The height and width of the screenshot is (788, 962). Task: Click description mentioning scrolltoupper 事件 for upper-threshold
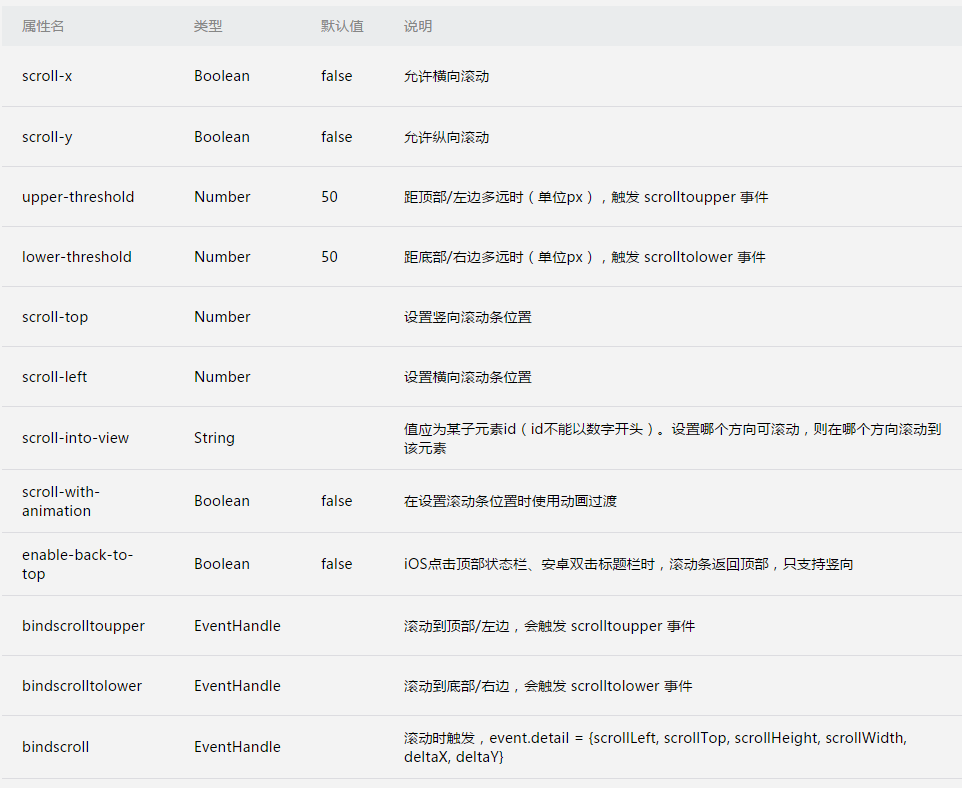pyautogui.click(x=586, y=197)
